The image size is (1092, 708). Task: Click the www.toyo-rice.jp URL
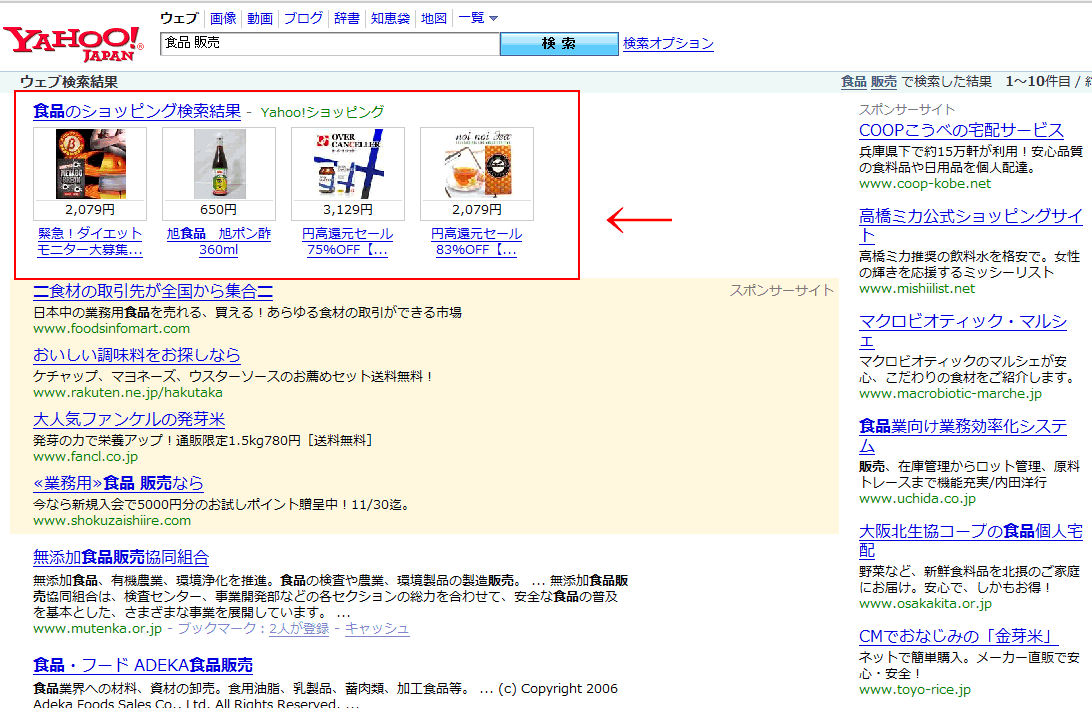pyautogui.click(x=914, y=690)
